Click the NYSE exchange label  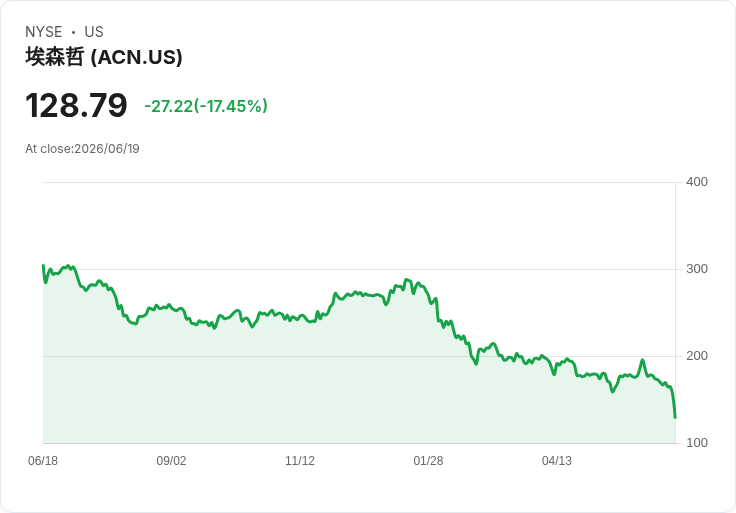[x=44, y=32]
